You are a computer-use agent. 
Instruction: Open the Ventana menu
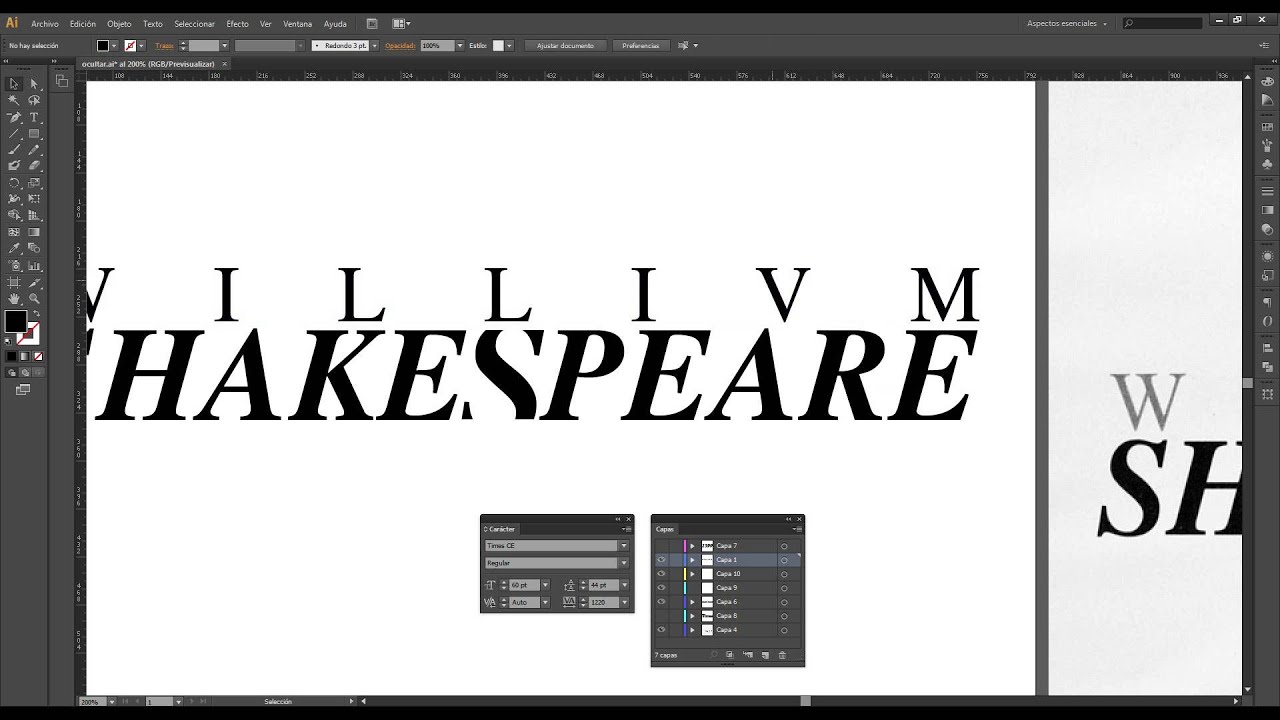click(297, 23)
